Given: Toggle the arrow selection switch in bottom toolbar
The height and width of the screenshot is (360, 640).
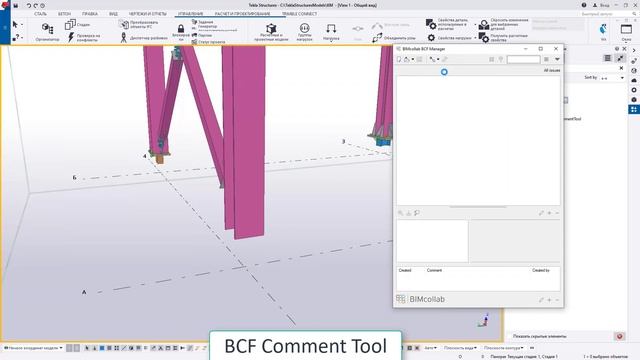Looking at the screenshot, I should click(87, 348).
